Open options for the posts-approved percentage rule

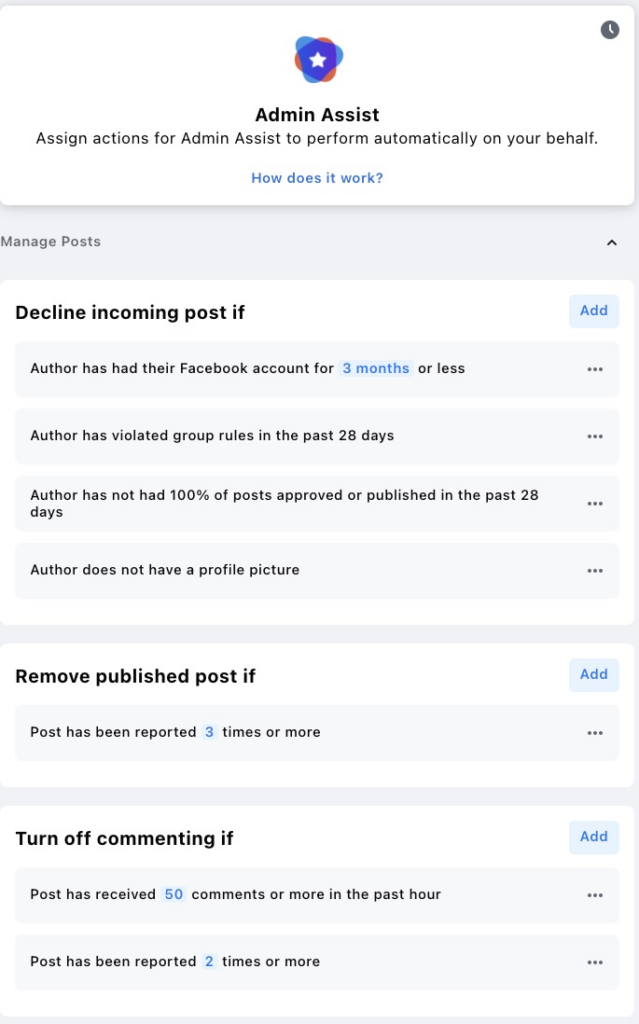[595, 503]
